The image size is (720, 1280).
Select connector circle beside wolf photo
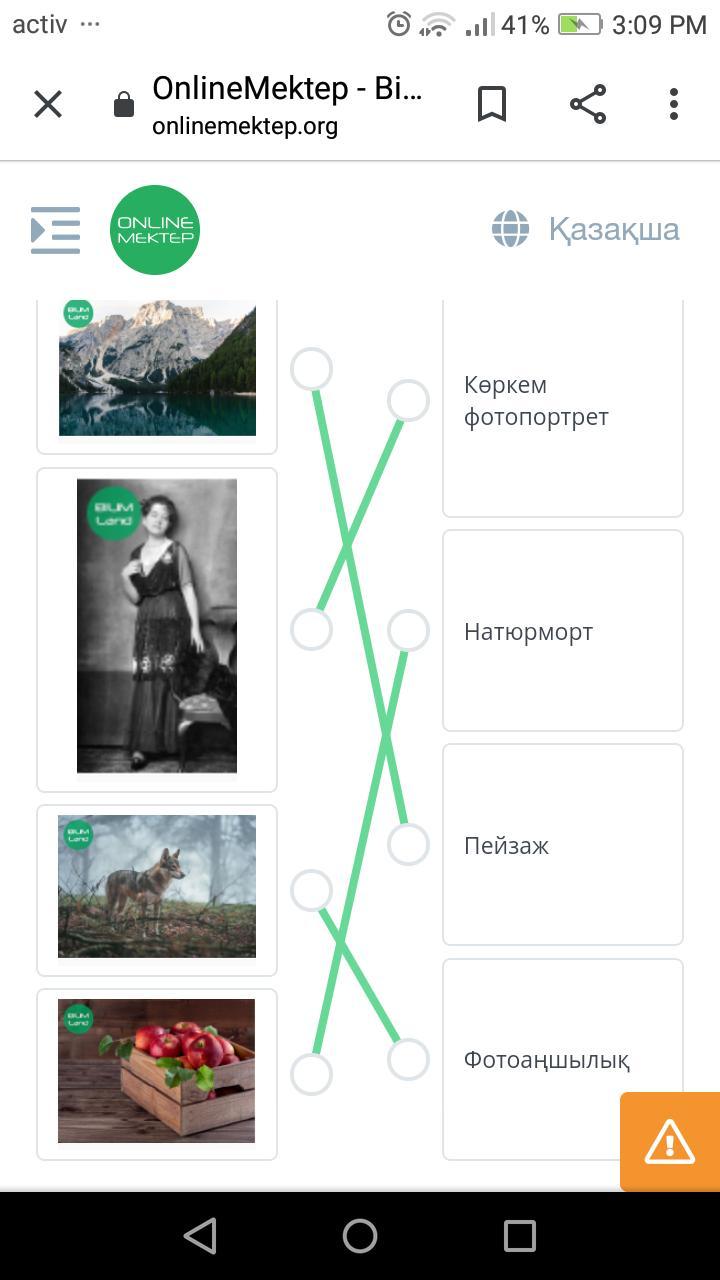click(x=311, y=890)
